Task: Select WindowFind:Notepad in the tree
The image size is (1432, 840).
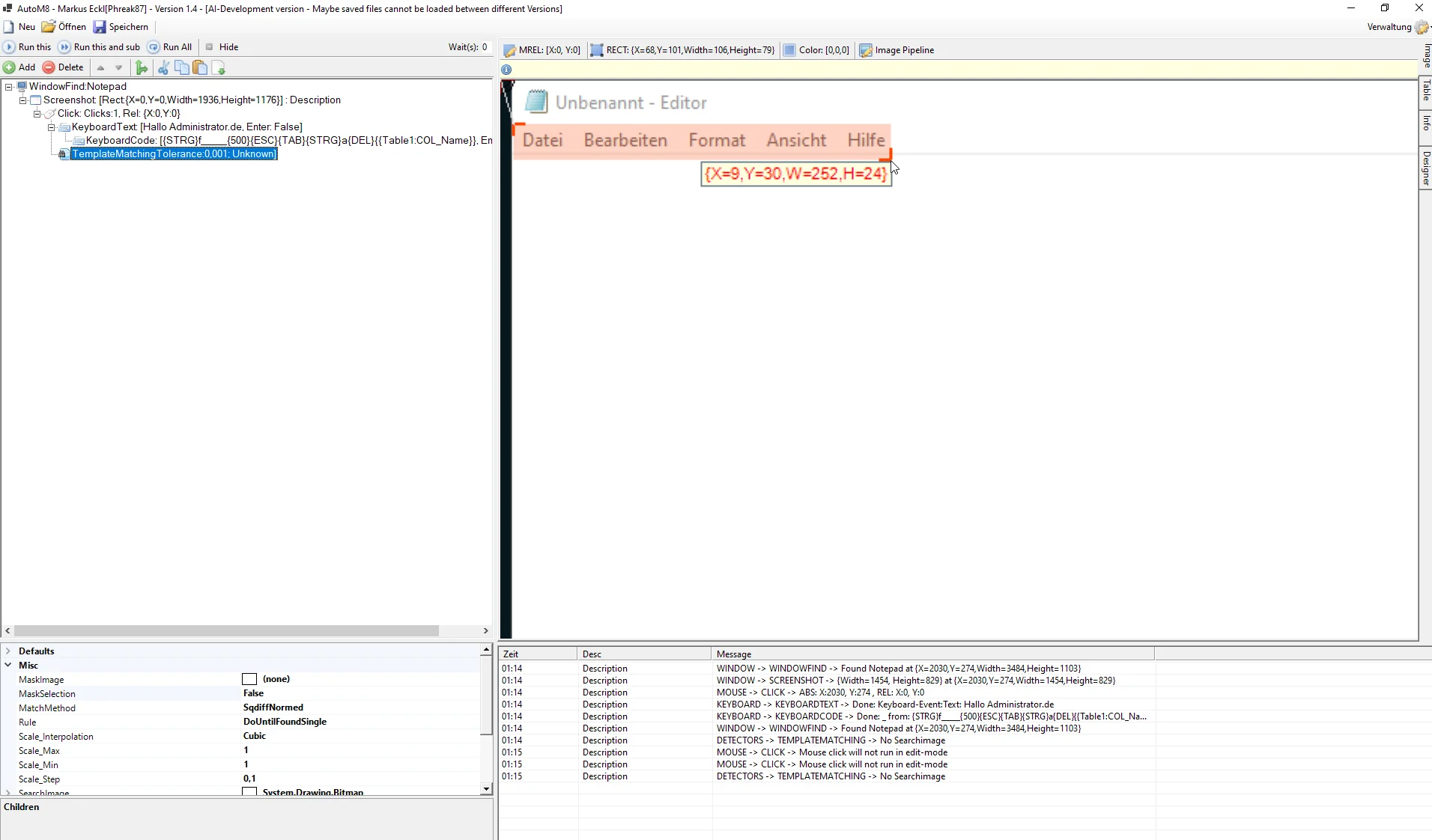Action: tap(78, 87)
